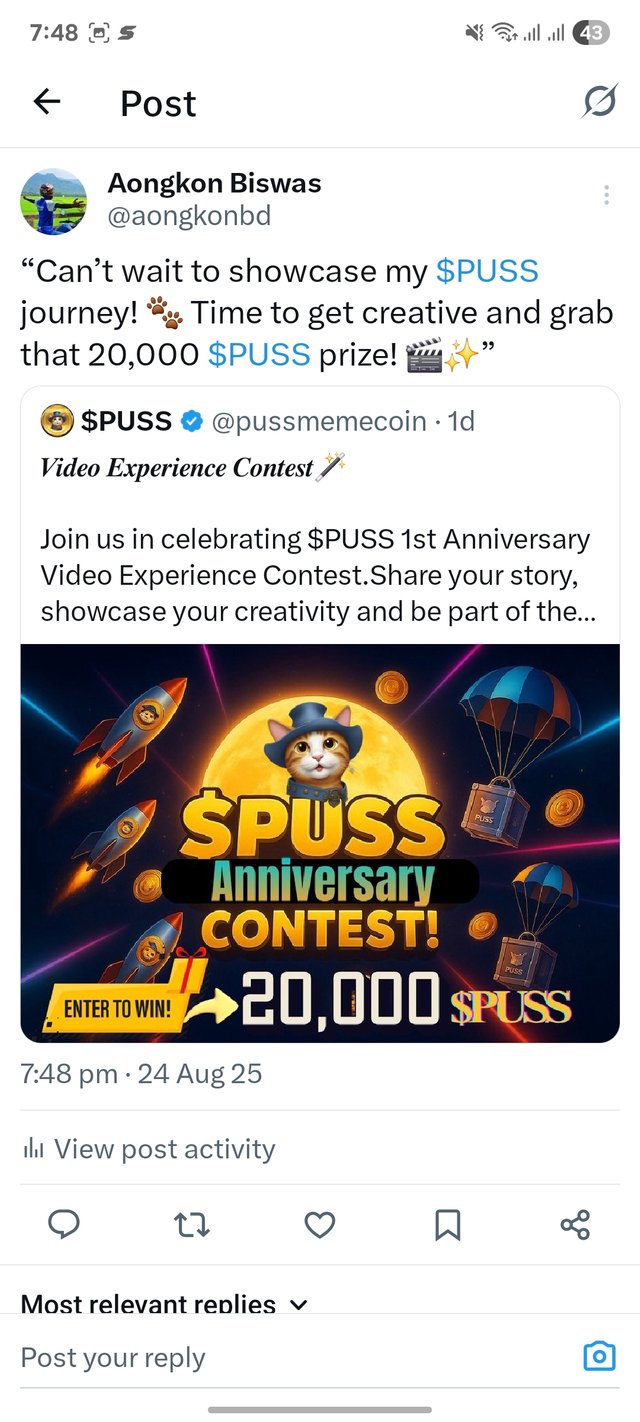Tap the $PUSS quoted account avatar
640x1422 pixels.
point(55,422)
